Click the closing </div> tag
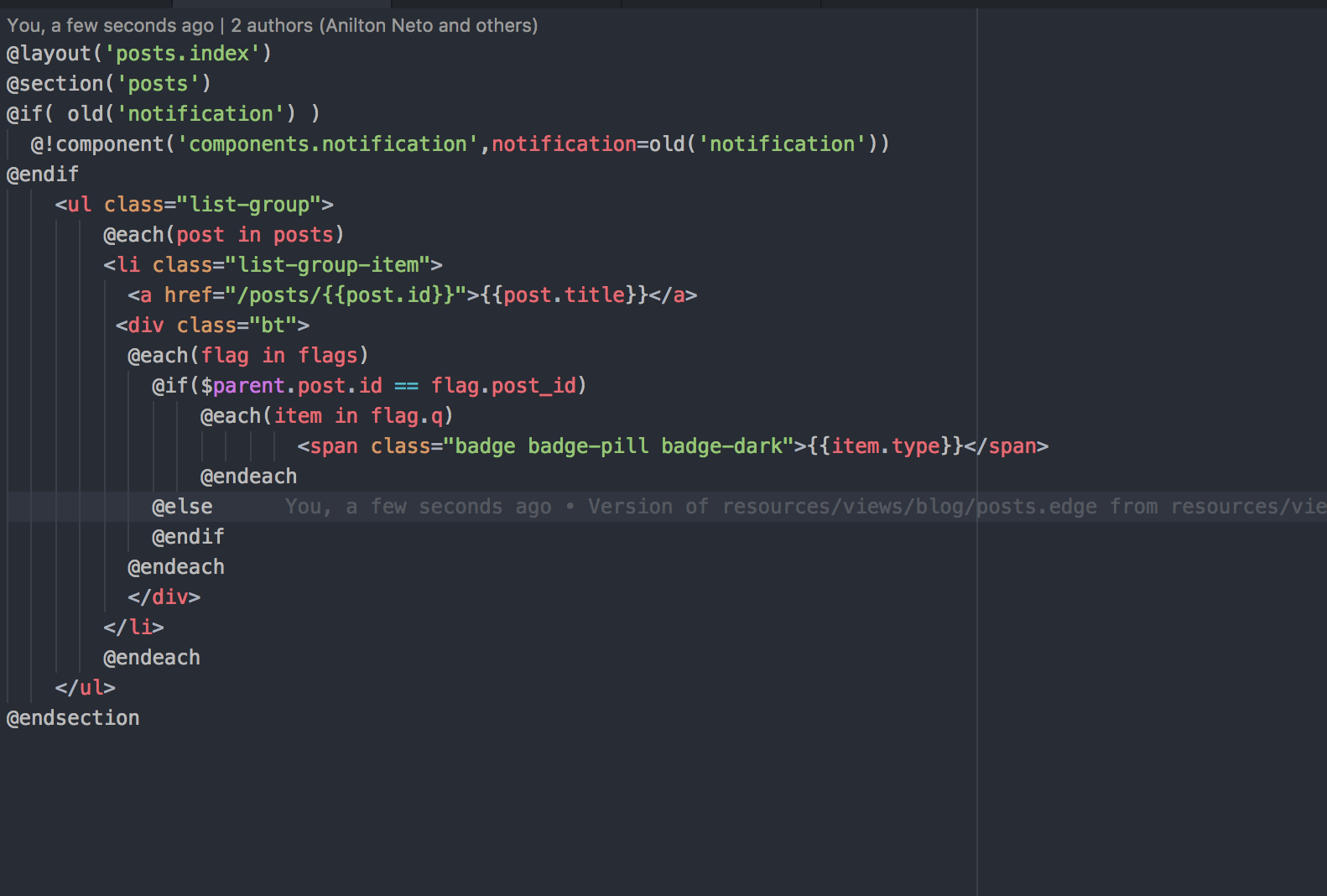1327x896 pixels. pyautogui.click(x=164, y=597)
